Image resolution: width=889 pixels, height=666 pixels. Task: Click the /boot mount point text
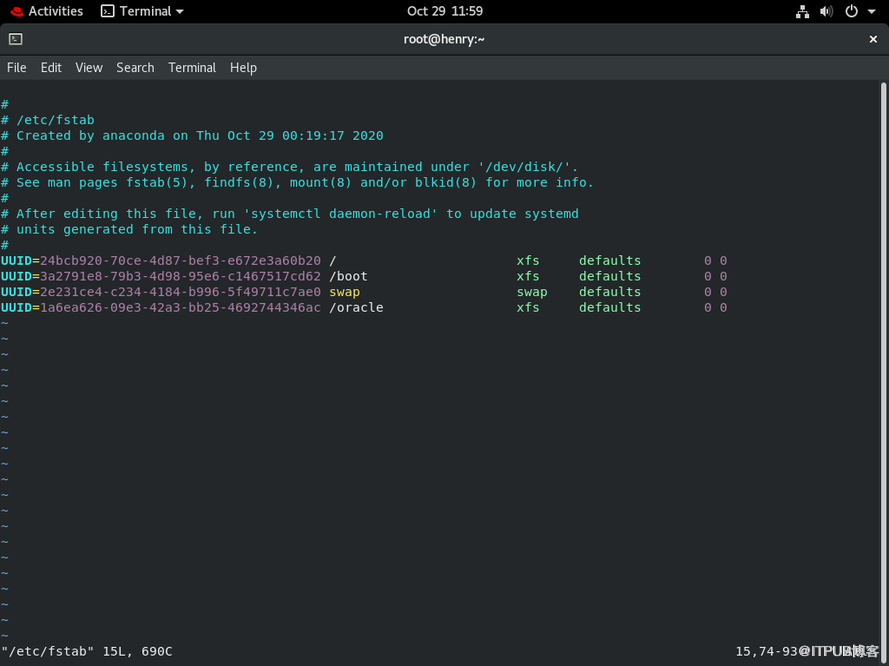point(348,276)
